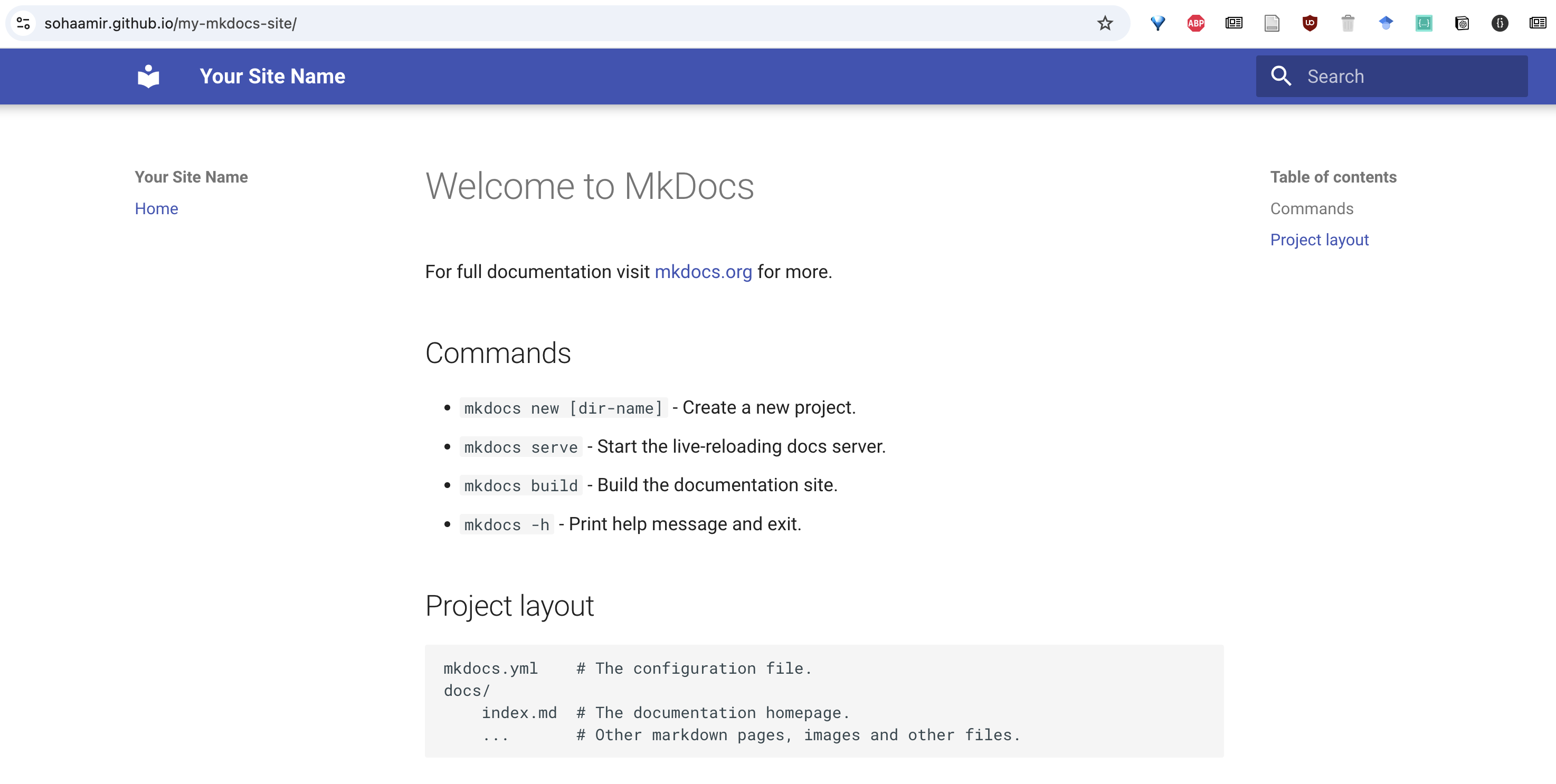Open the Home navigation link
This screenshot has height=784, width=1556.
(156, 208)
